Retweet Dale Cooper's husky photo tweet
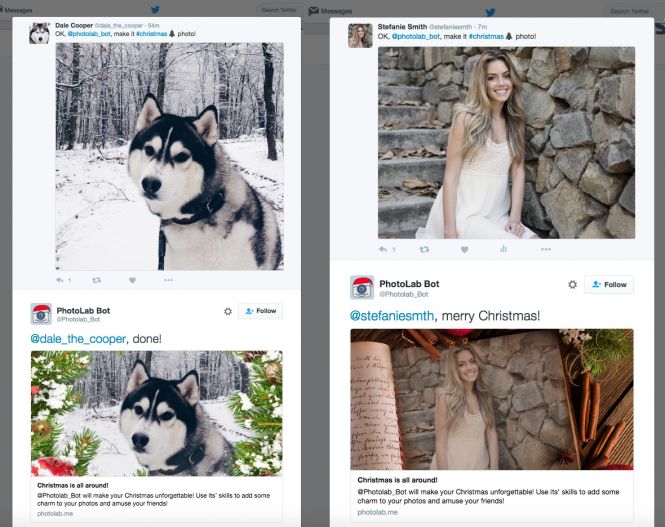Viewport: 665px width, 527px height. click(96, 280)
